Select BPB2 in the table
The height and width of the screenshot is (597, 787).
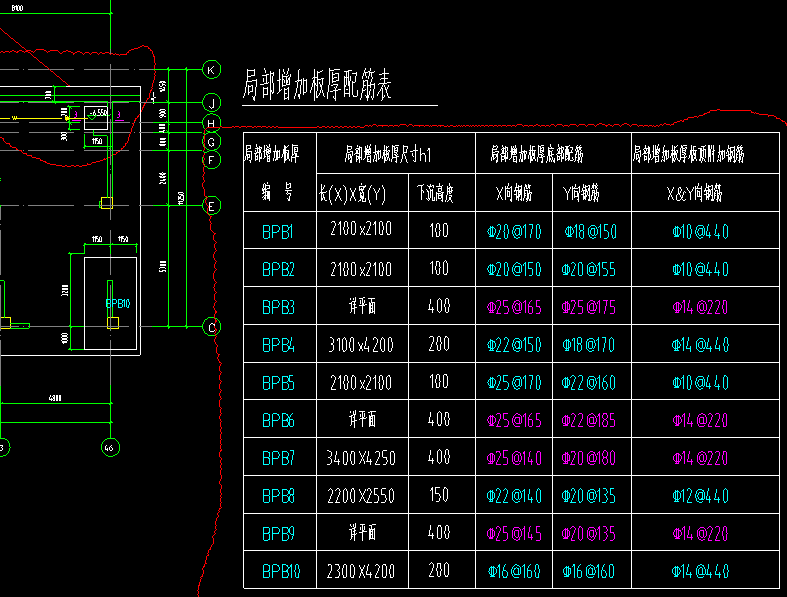click(278, 270)
